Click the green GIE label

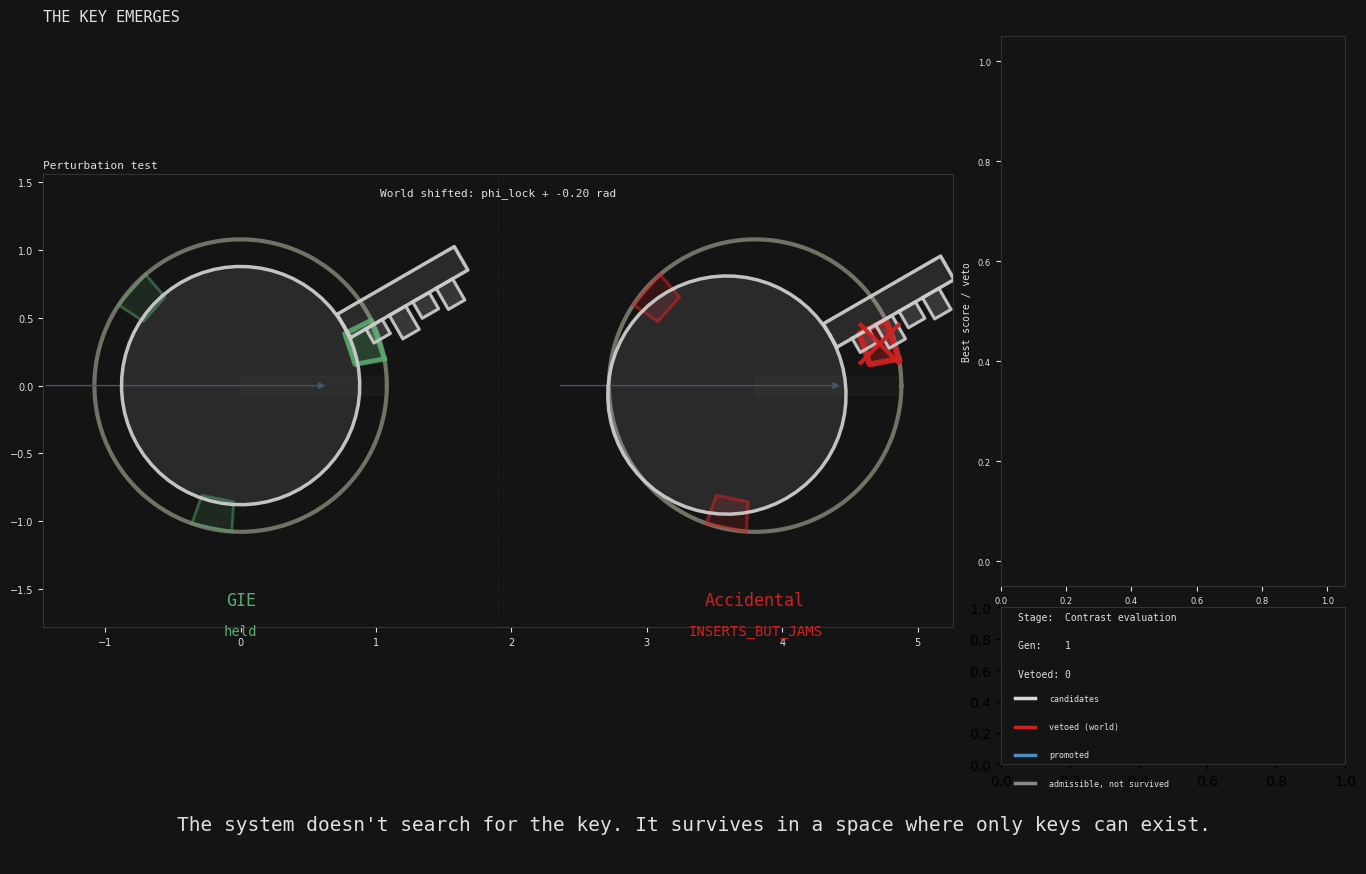click(x=241, y=601)
